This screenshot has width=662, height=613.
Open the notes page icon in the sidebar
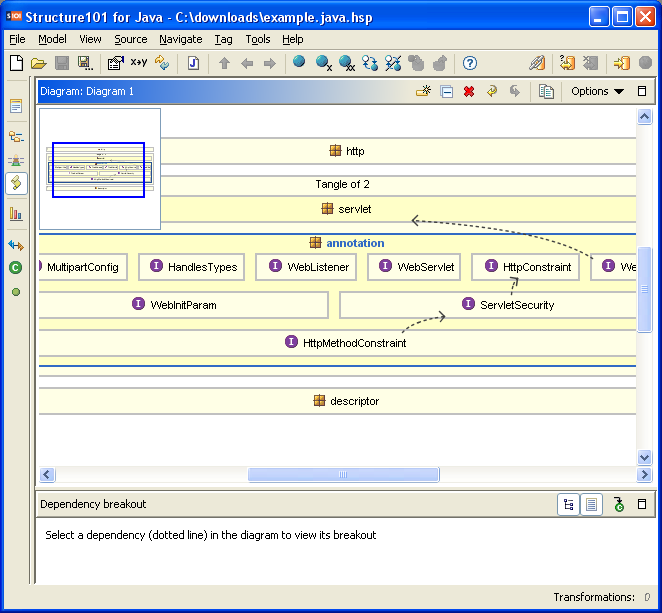(16, 106)
